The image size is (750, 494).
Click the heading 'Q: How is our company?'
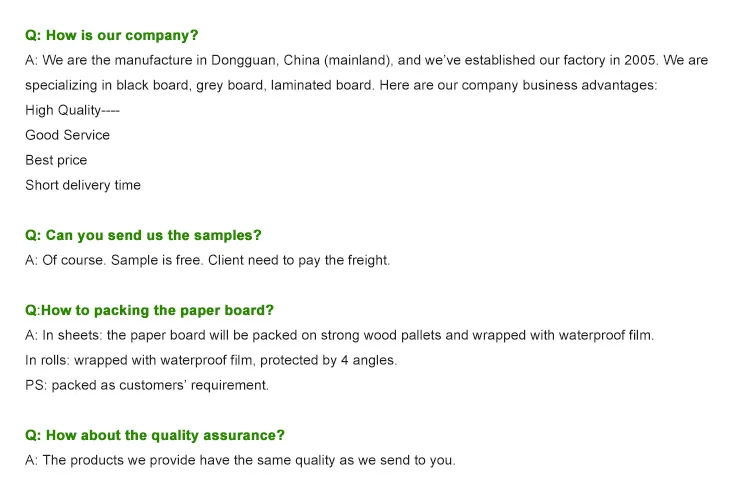click(x=111, y=35)
